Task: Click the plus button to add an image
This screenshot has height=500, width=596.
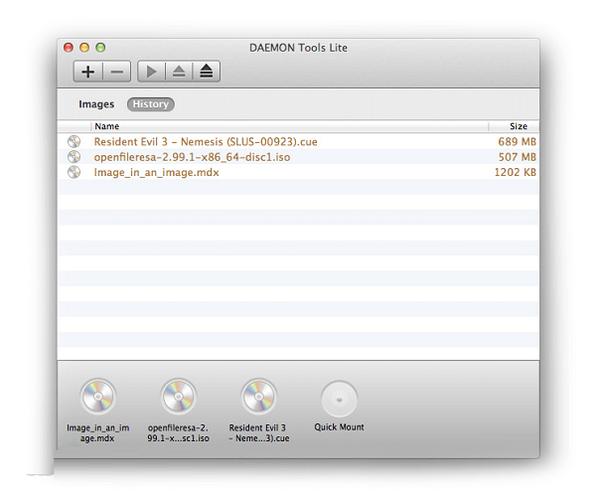Action: click(x=88, y=71)
